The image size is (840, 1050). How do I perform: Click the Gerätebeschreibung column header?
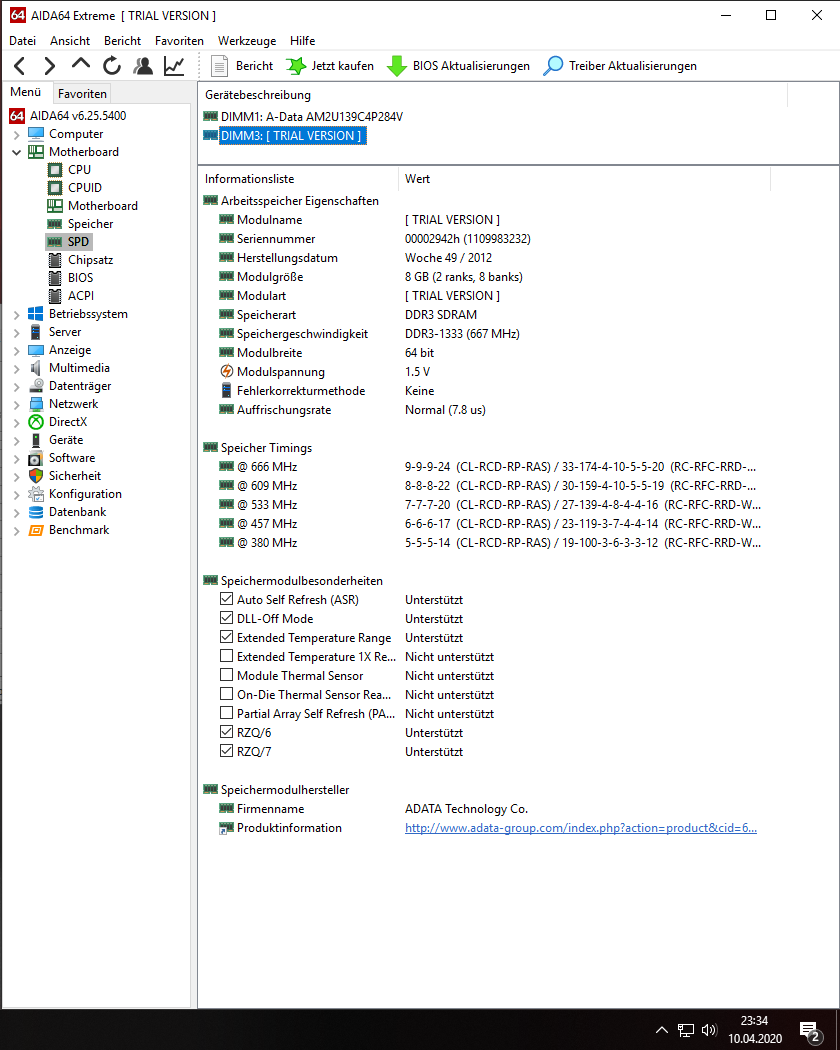493,95
